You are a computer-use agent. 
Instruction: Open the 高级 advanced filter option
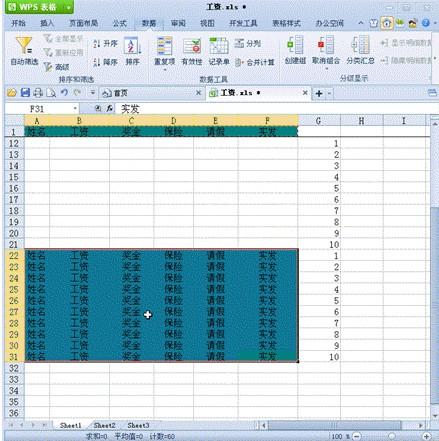coord(57,67)
